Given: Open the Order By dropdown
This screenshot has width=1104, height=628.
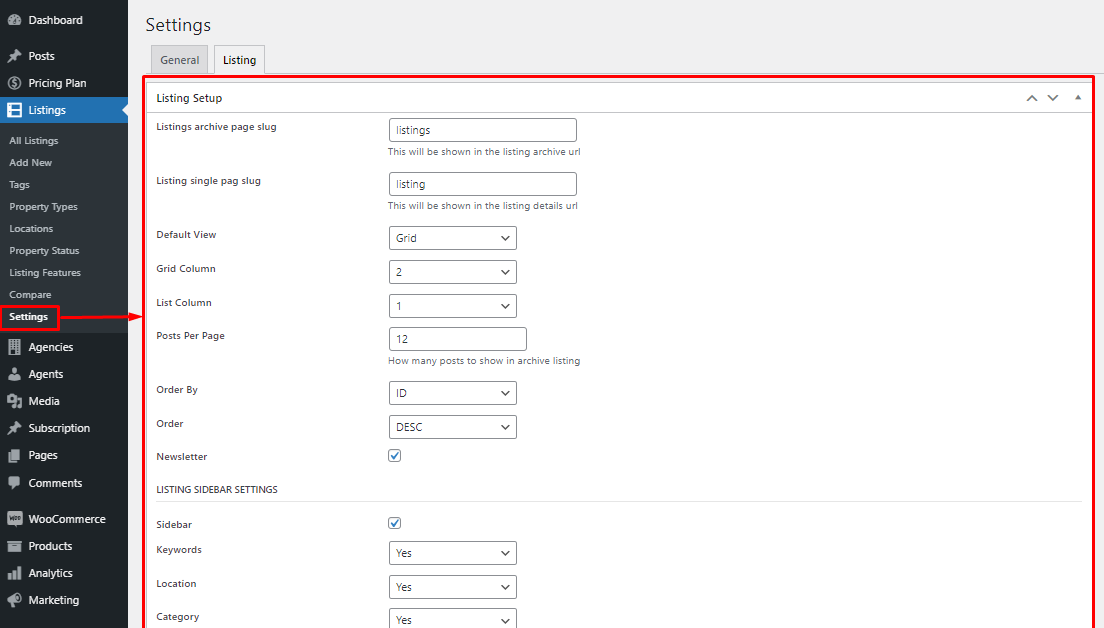Looking at the screenshot, I should click(452, 392).
